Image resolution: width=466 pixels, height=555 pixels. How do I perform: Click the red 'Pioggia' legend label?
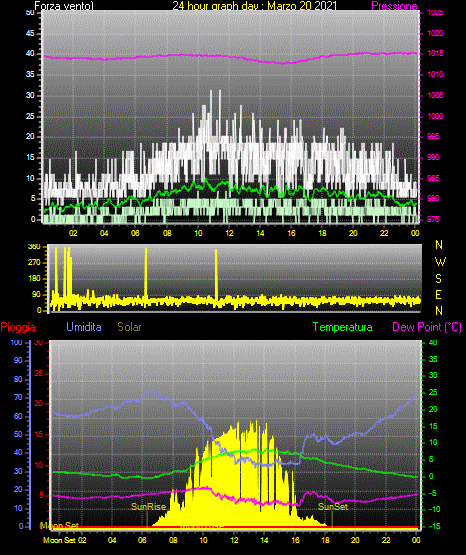(x=18, y=327)
